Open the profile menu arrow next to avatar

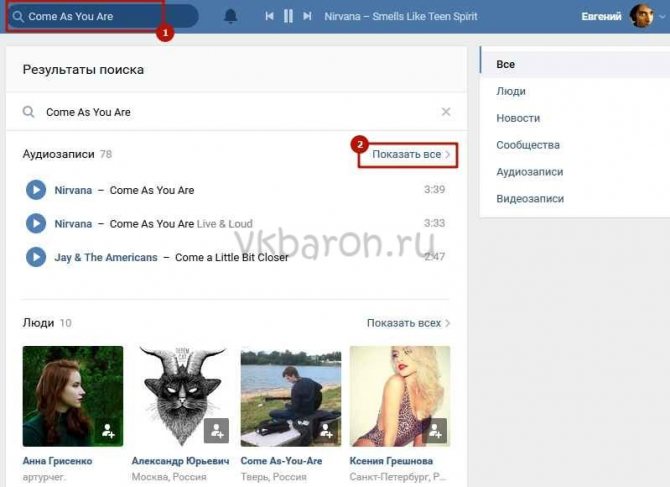[x=662, y=17]
